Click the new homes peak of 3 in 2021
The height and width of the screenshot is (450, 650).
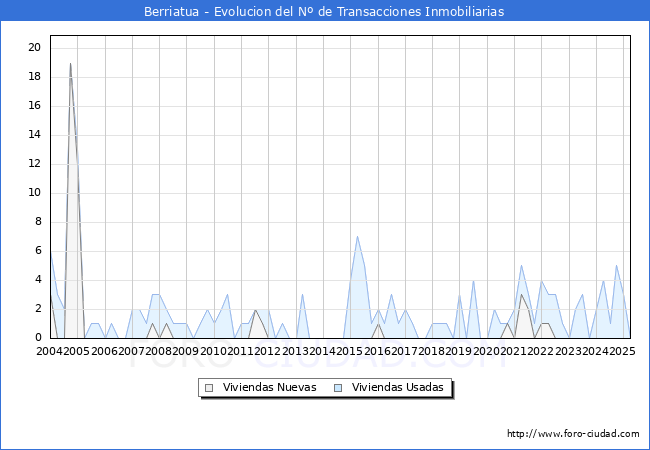click(521, 295)
